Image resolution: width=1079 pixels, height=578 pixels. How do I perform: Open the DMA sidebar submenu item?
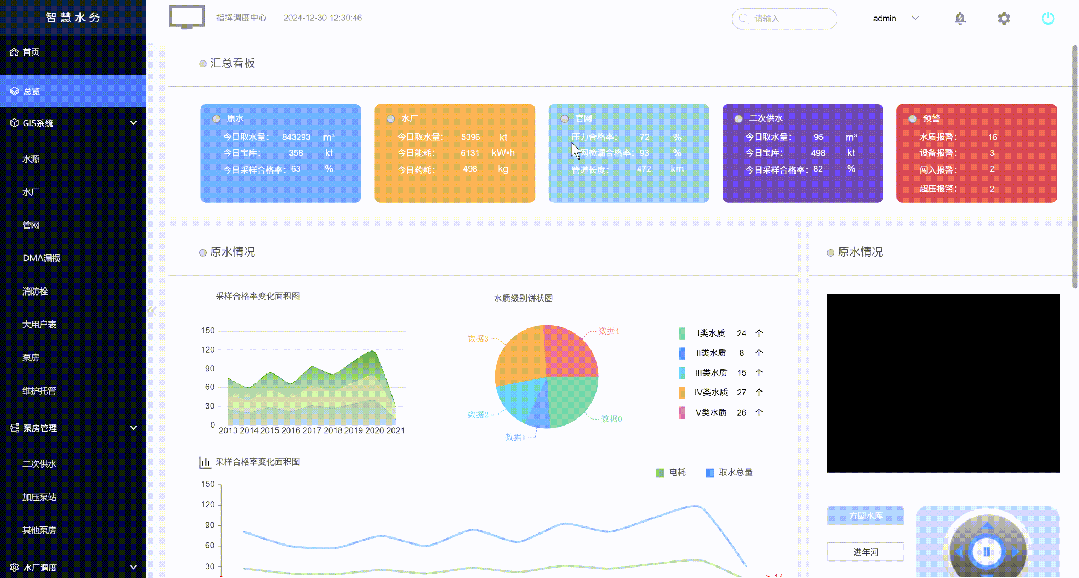tap(73, 258)
